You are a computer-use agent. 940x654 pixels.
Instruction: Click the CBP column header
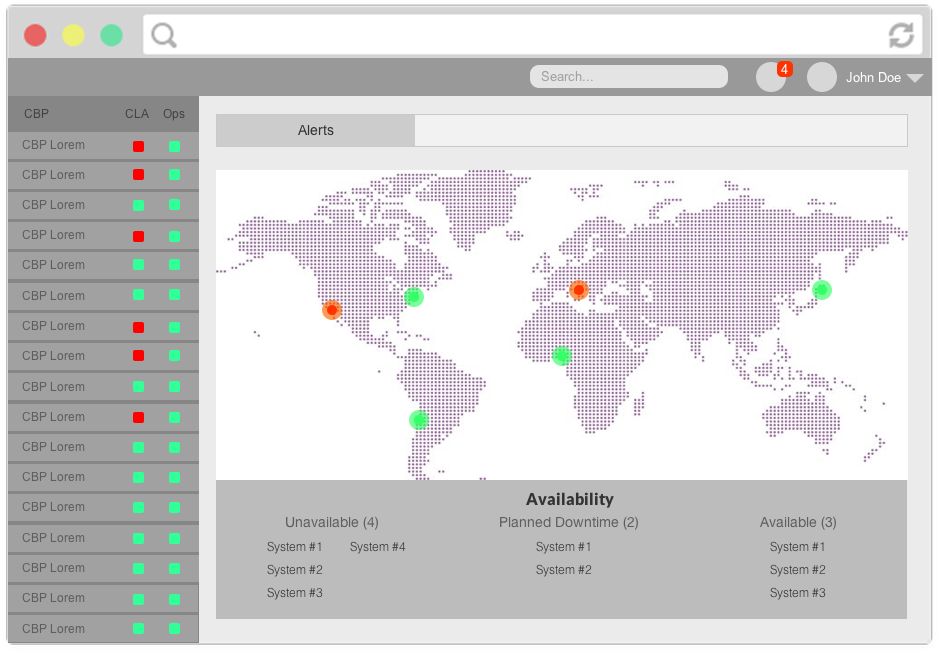[37, 114]
